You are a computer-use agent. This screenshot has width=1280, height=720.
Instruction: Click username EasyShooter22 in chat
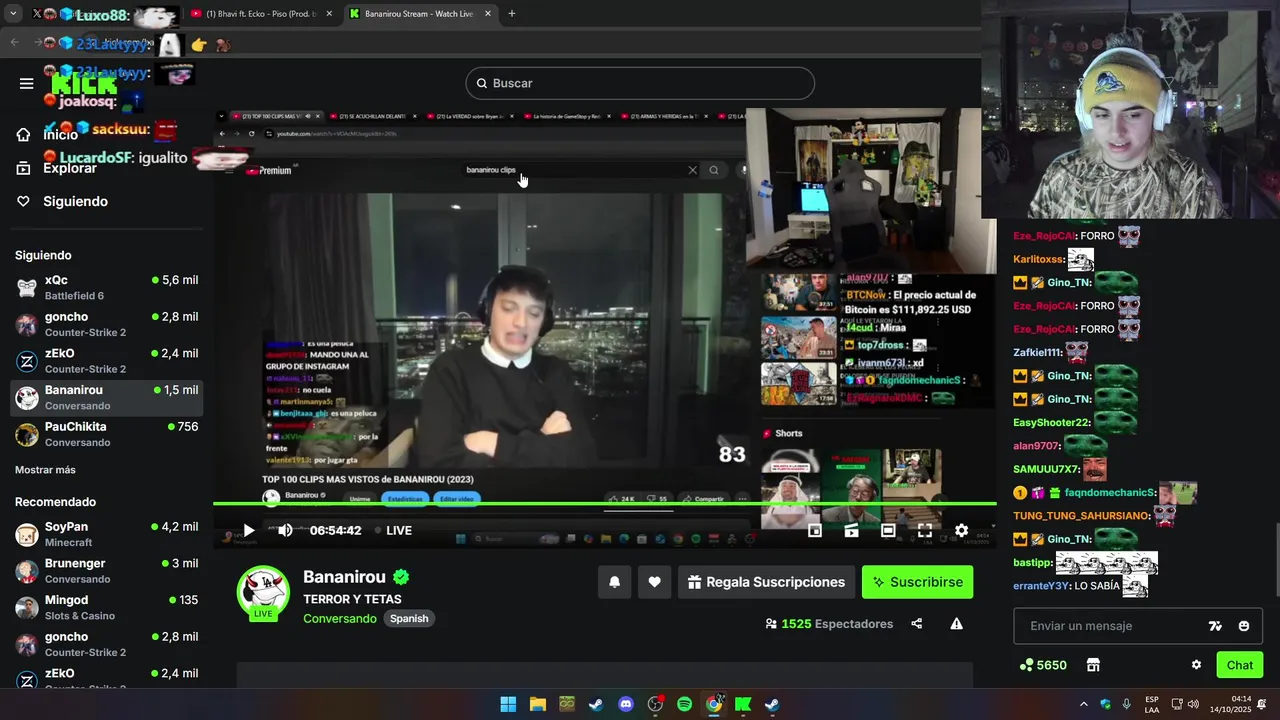pos(1051,423)
